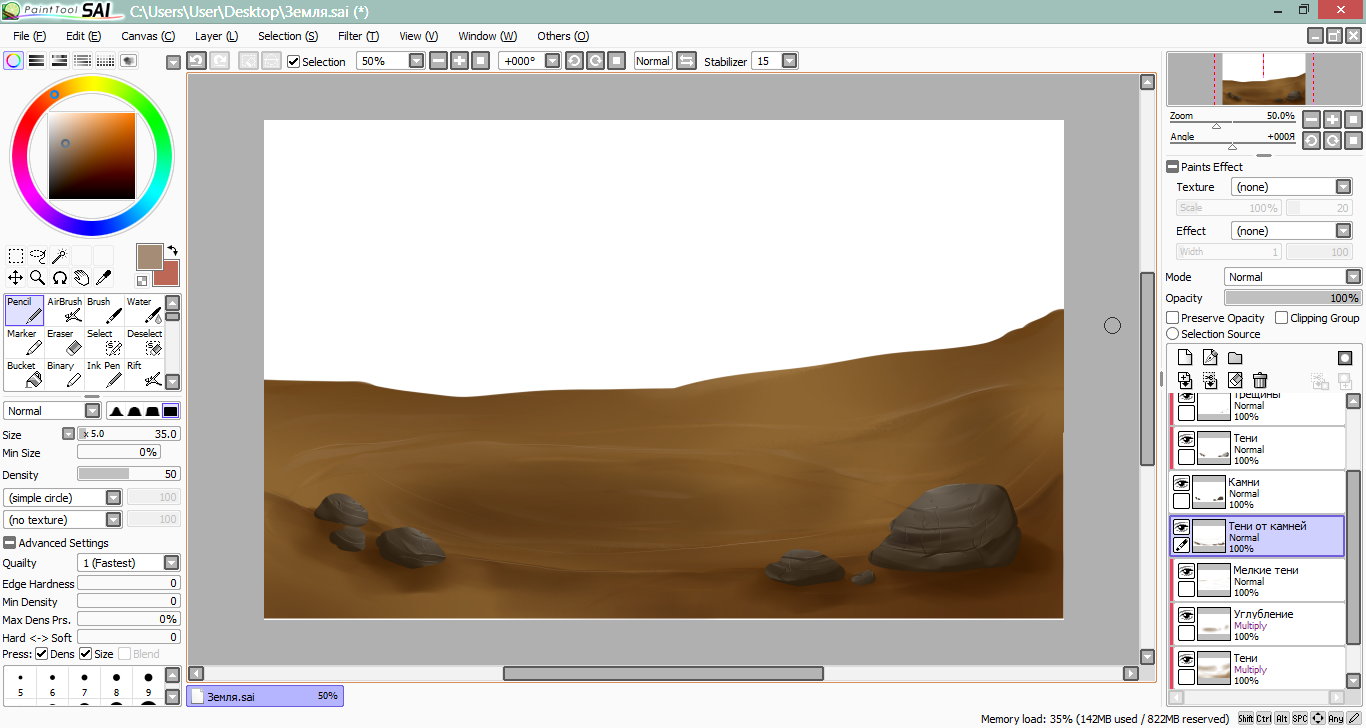Create a new layer folder
The width and height of the screenshot is (1366, 728).
tap(1235, 358)
